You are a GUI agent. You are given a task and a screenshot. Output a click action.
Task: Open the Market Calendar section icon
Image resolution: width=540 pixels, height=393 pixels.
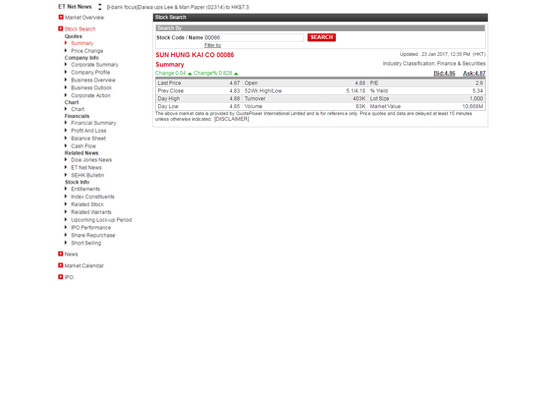click(x=61, y=265)
